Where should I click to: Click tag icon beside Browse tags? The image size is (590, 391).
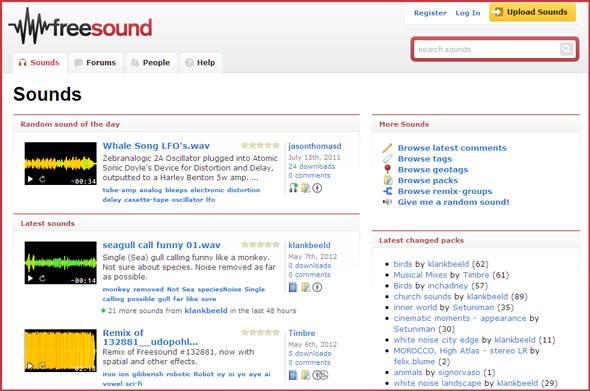[x=387, y=158]
